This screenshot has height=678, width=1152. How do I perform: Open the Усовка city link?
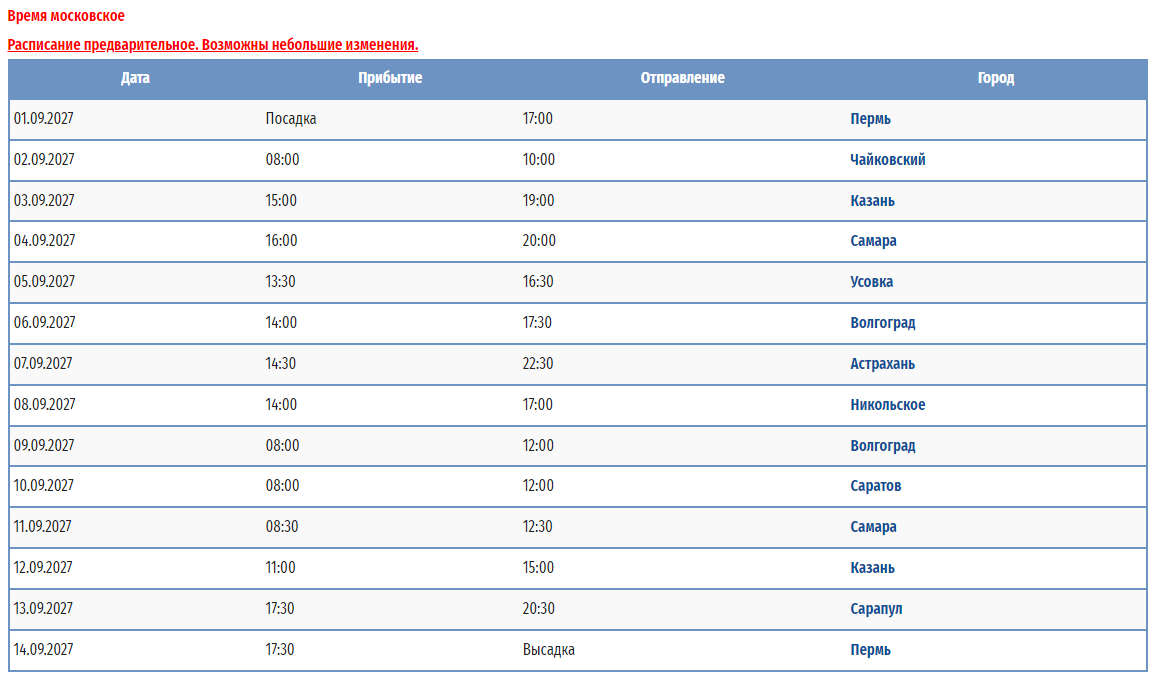point(871,282)
